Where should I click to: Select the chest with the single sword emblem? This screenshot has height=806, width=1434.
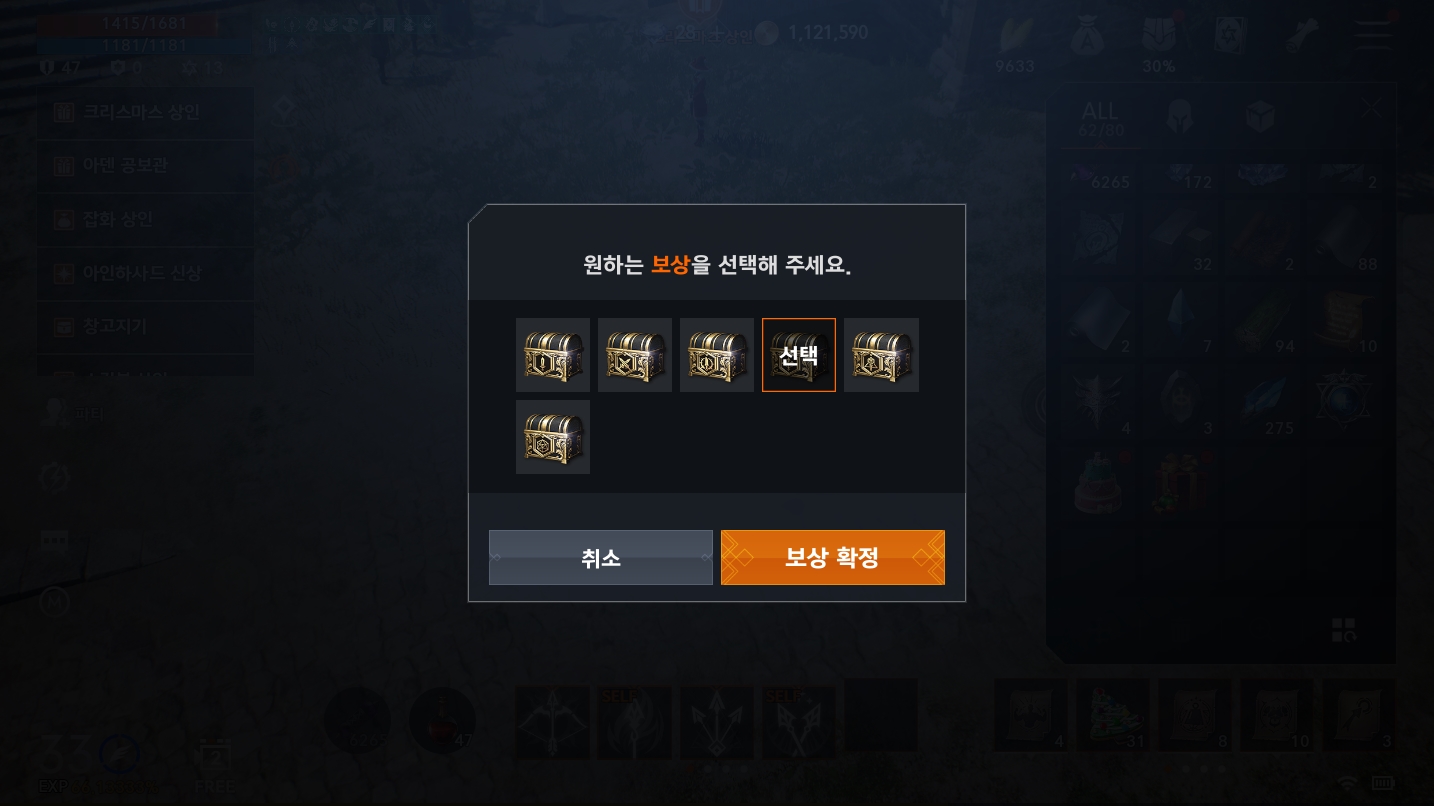click(x=553, y=355)
